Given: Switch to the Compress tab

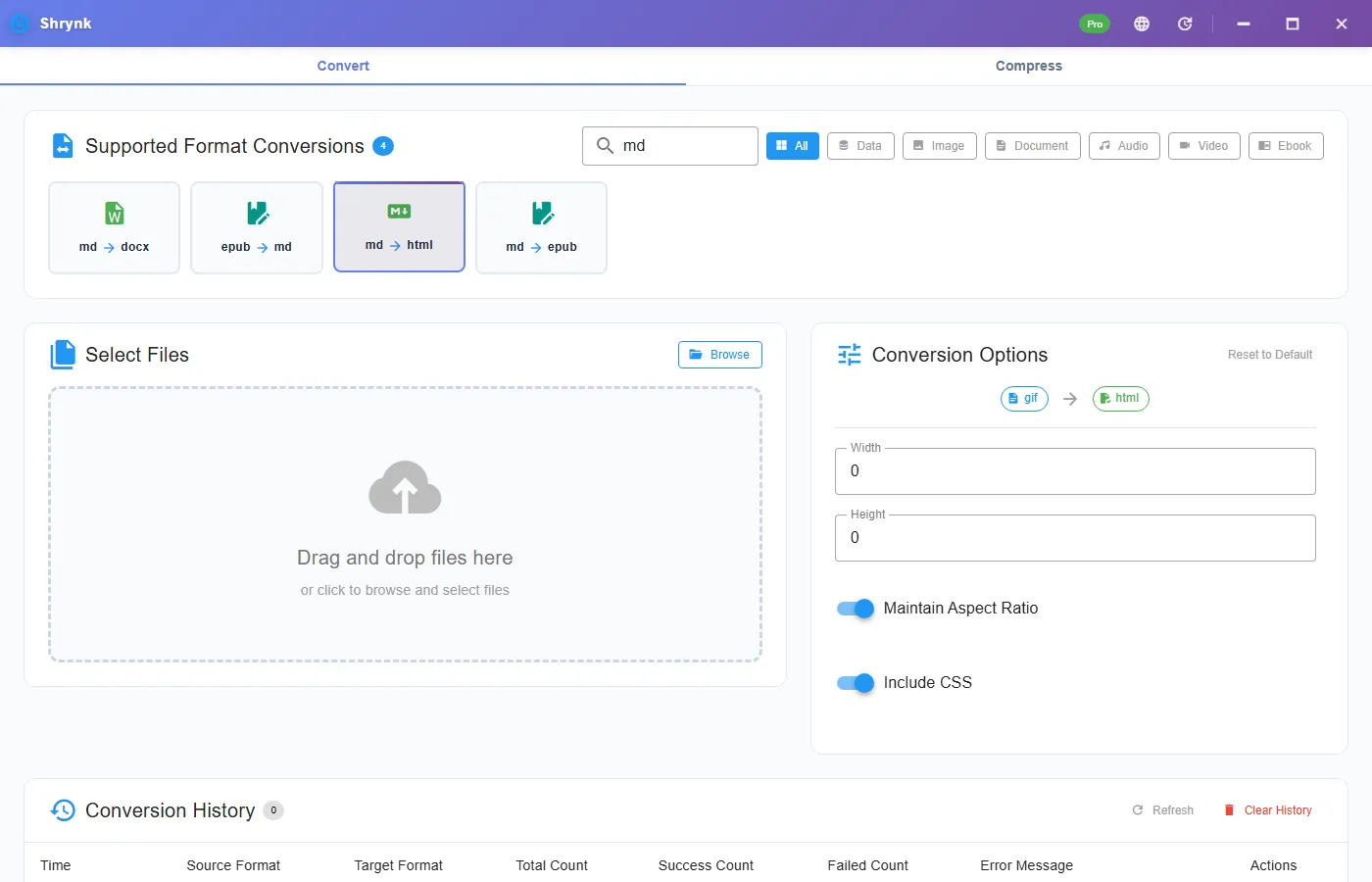Looking at the screenshot, I should pos(1029,66).
